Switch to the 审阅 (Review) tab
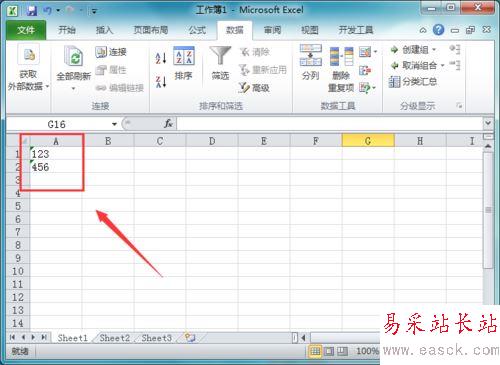Screen dimensions: 500x365 (272, 30)
